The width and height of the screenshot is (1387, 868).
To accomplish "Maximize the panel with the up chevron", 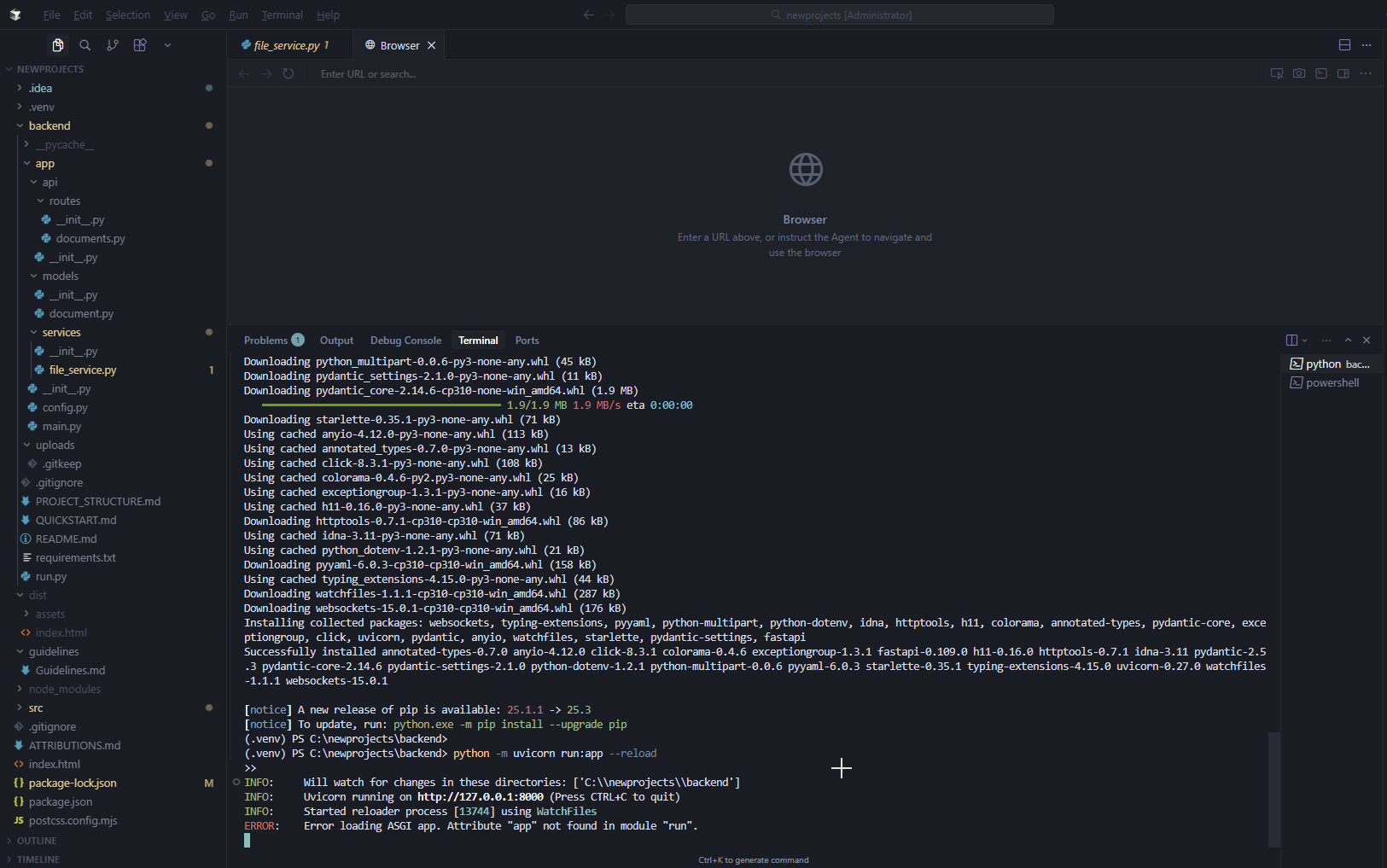I will point(1348,341).
